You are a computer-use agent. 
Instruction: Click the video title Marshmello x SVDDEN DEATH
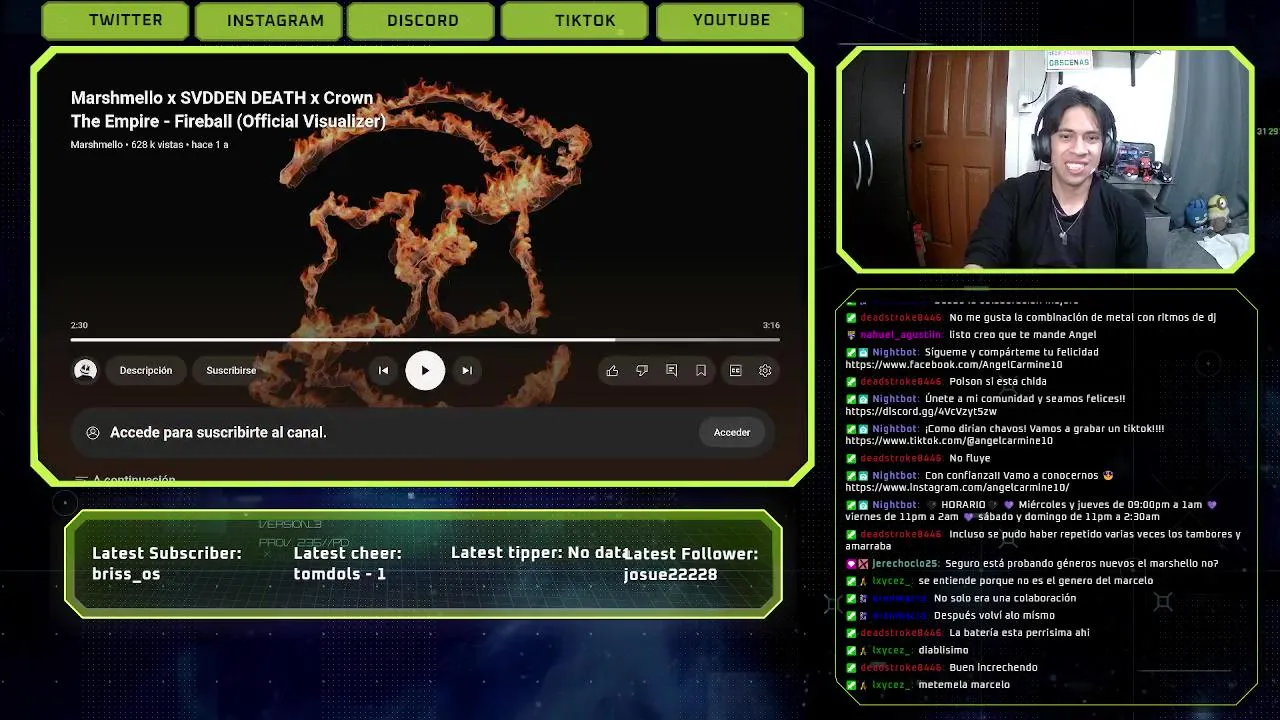tap(228, 109)
